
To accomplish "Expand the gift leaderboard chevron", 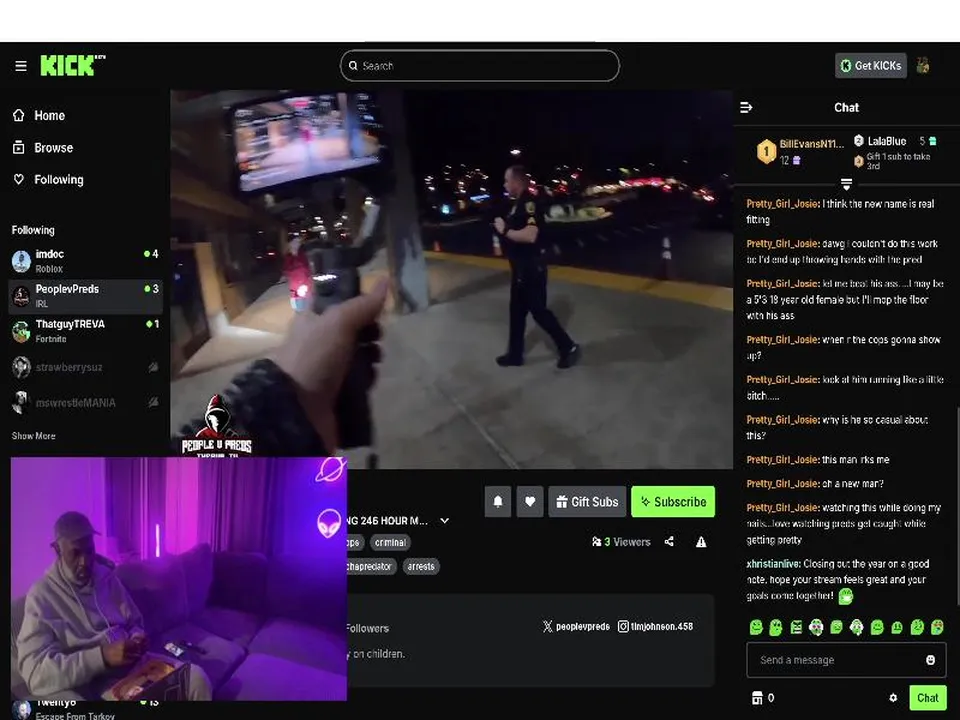I will pos(846,184).
